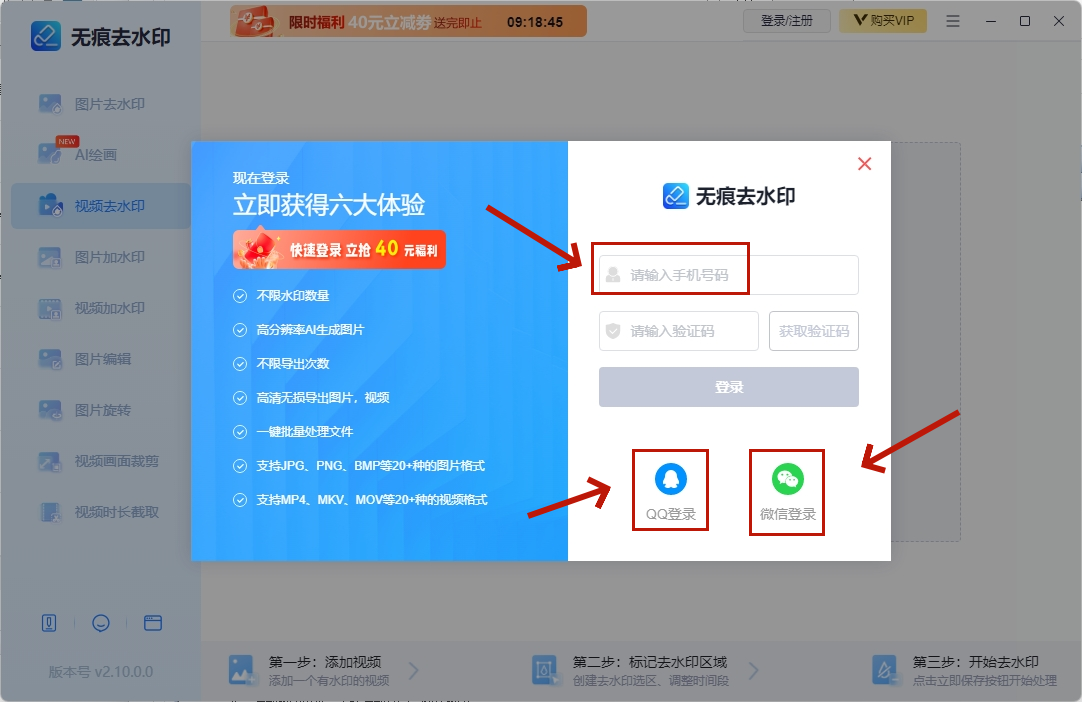Minimize the application window
The height and width of the screenshot is (702, 1082).
[991, 21]
